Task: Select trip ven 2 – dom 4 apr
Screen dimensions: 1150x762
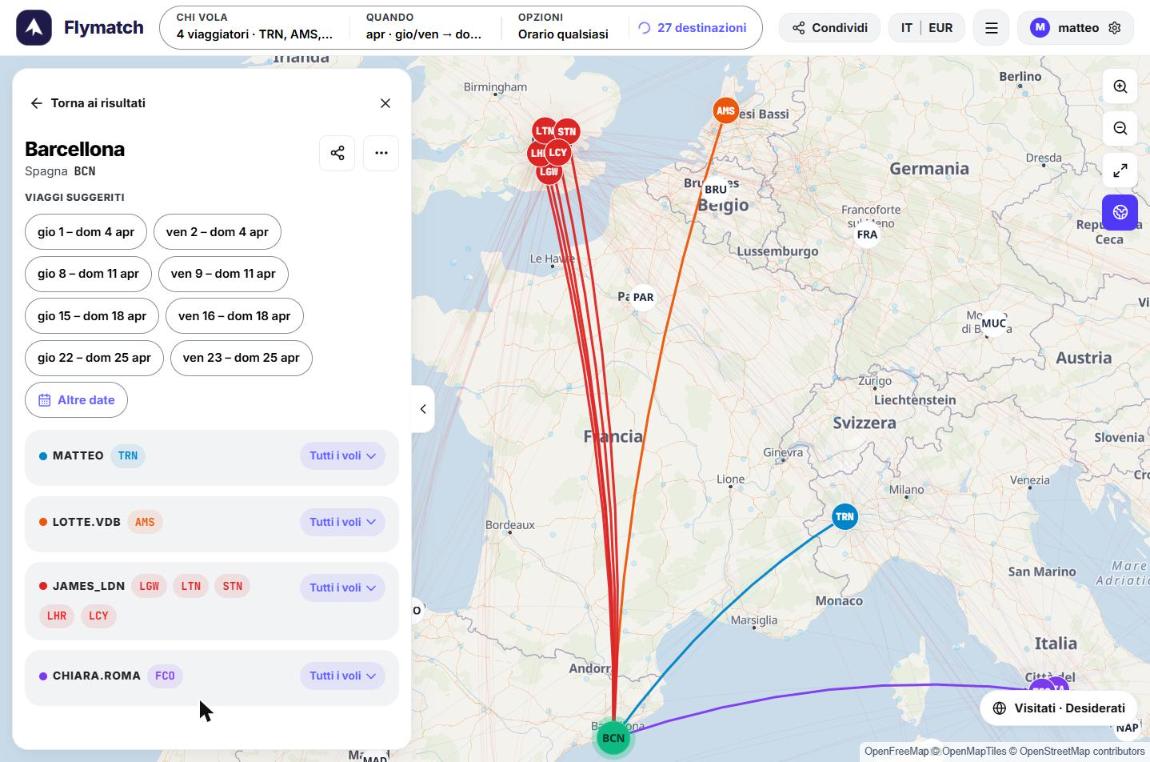Action: pyautogui.click(x=217, y=232)
